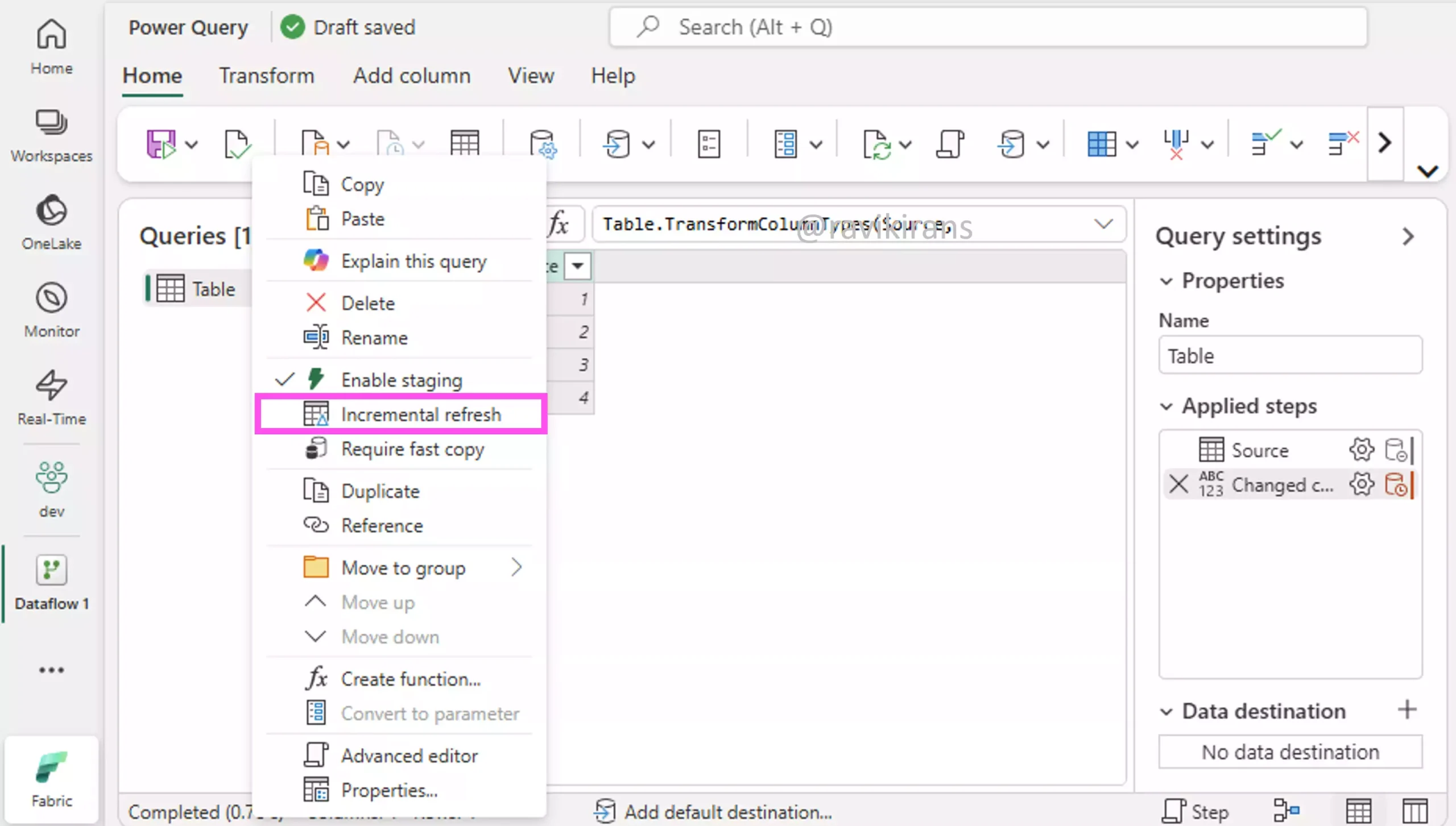Viewport: 1456px width, 826px height.
Task: Click the data source settings cylinder icon
Action: coord(543,144)
